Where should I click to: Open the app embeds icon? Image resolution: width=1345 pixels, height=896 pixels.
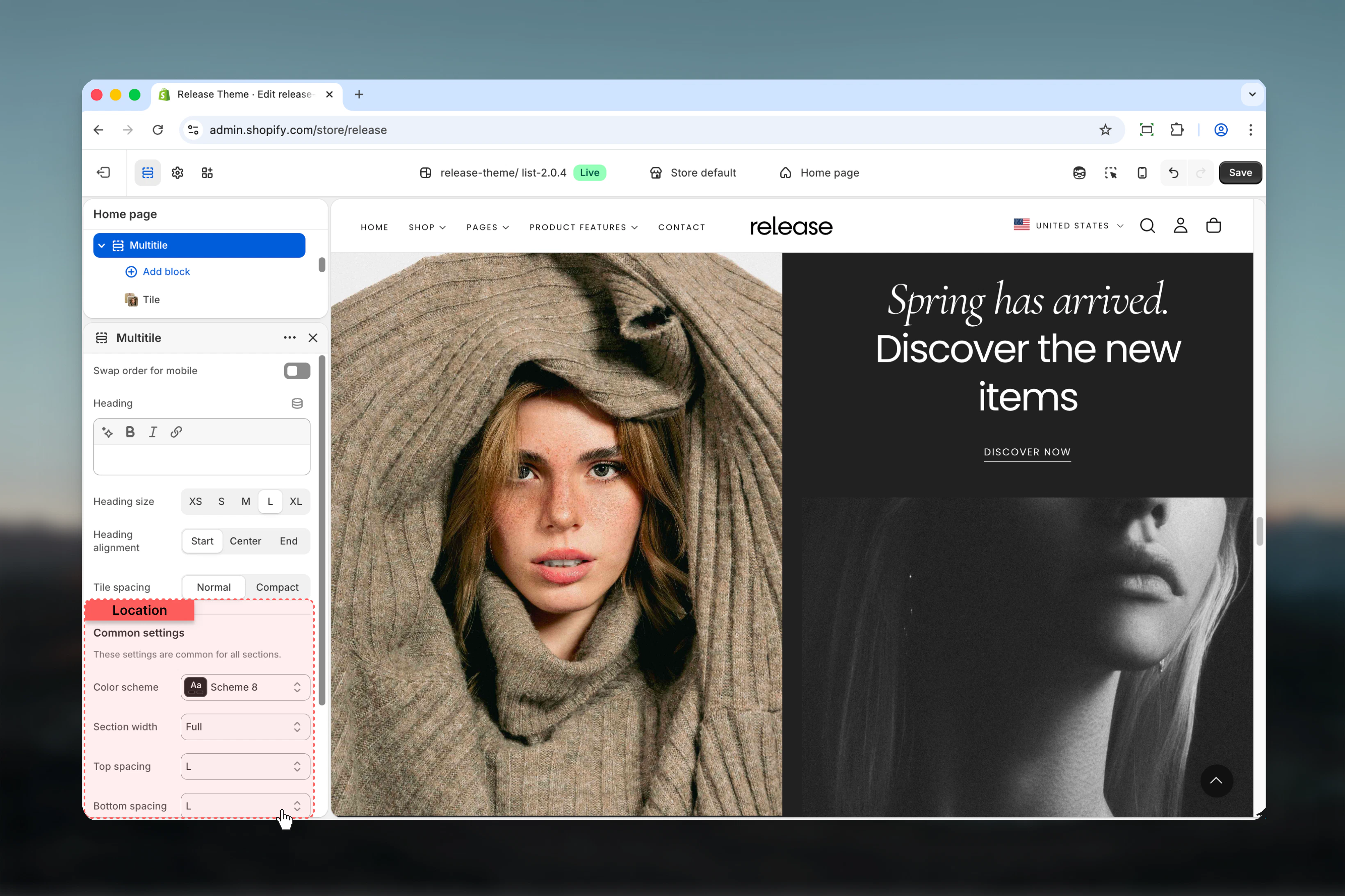pos(207,173)
